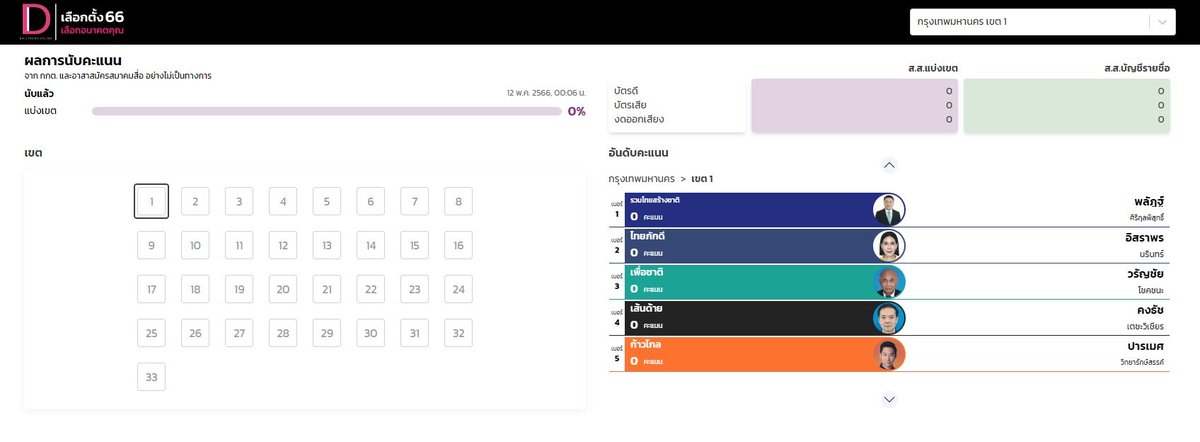1200x442 pixels.
Task: Select district 18 box
Action: pyautogui.click(x=195, y=289)
